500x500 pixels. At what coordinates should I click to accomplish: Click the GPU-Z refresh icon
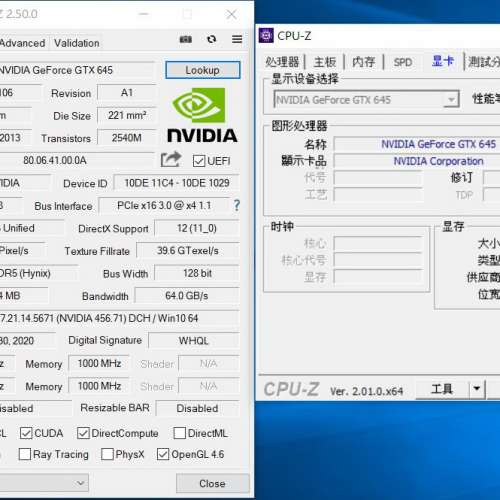point(211,39)
